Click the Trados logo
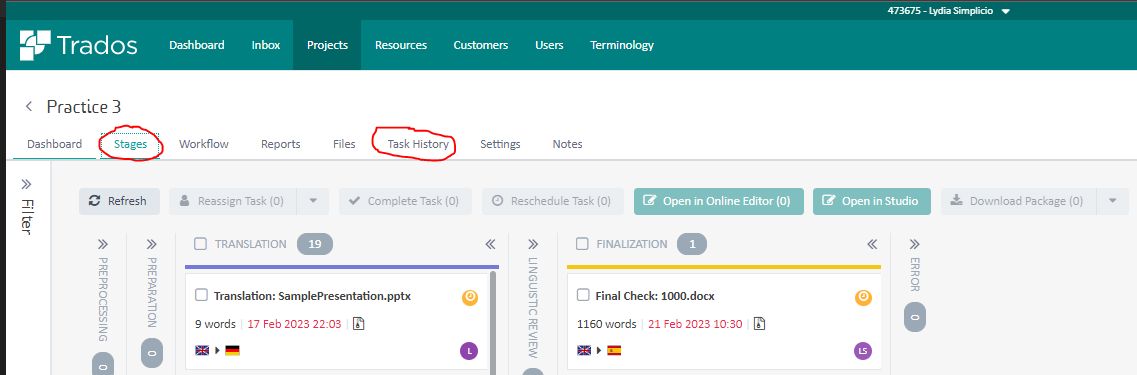Screen dimensions: 1137x375 (x=78, y=45)
